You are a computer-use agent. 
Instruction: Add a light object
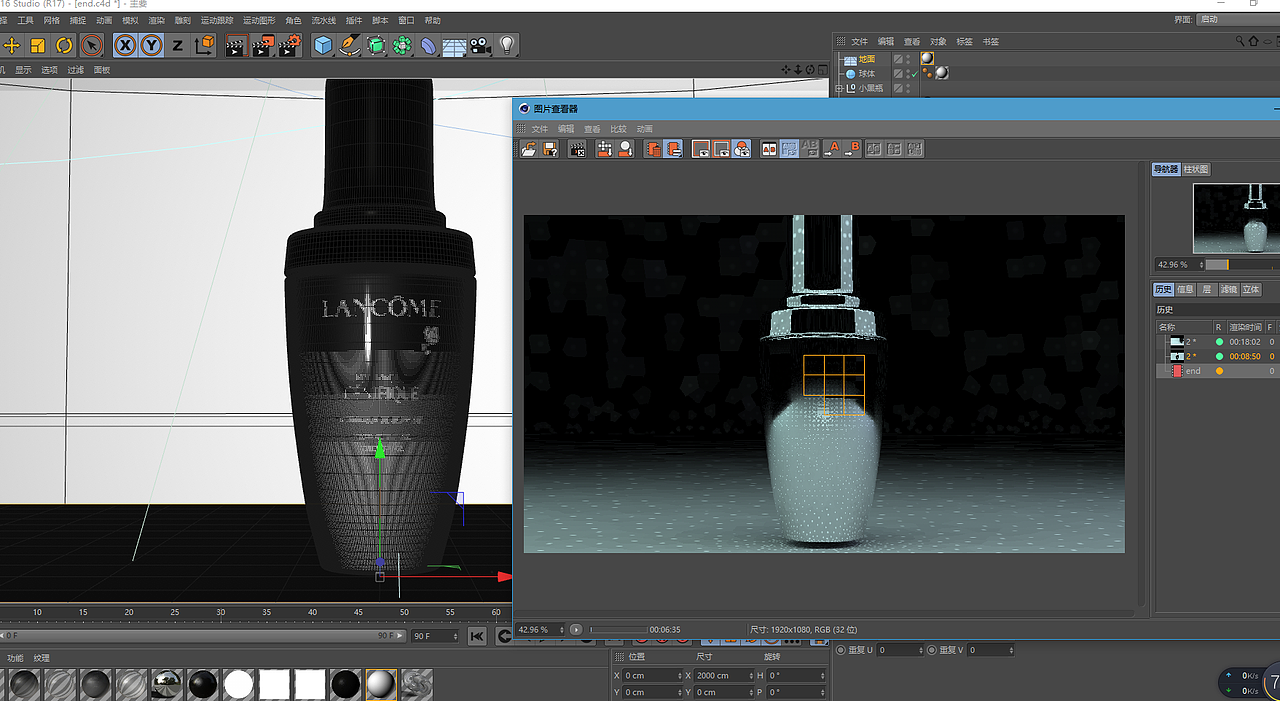coord(508,45)
